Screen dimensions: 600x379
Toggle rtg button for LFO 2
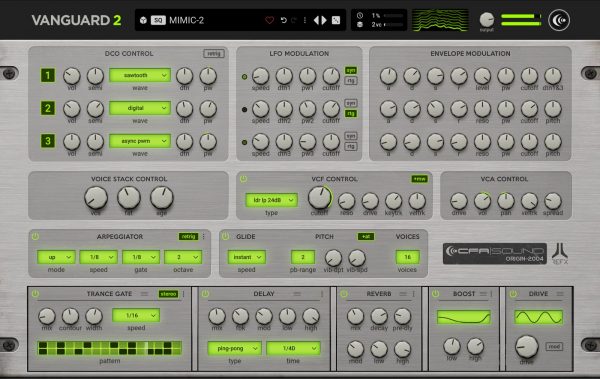pyautogui.click(x=351, y=113)
